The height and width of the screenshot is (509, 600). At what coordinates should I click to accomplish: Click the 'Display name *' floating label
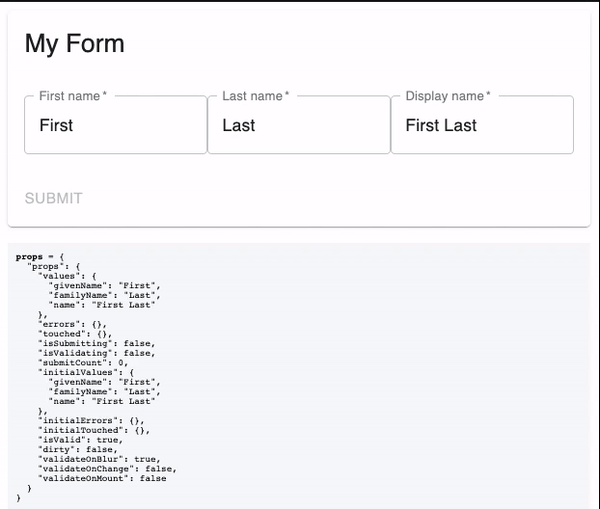click(448, 96)
